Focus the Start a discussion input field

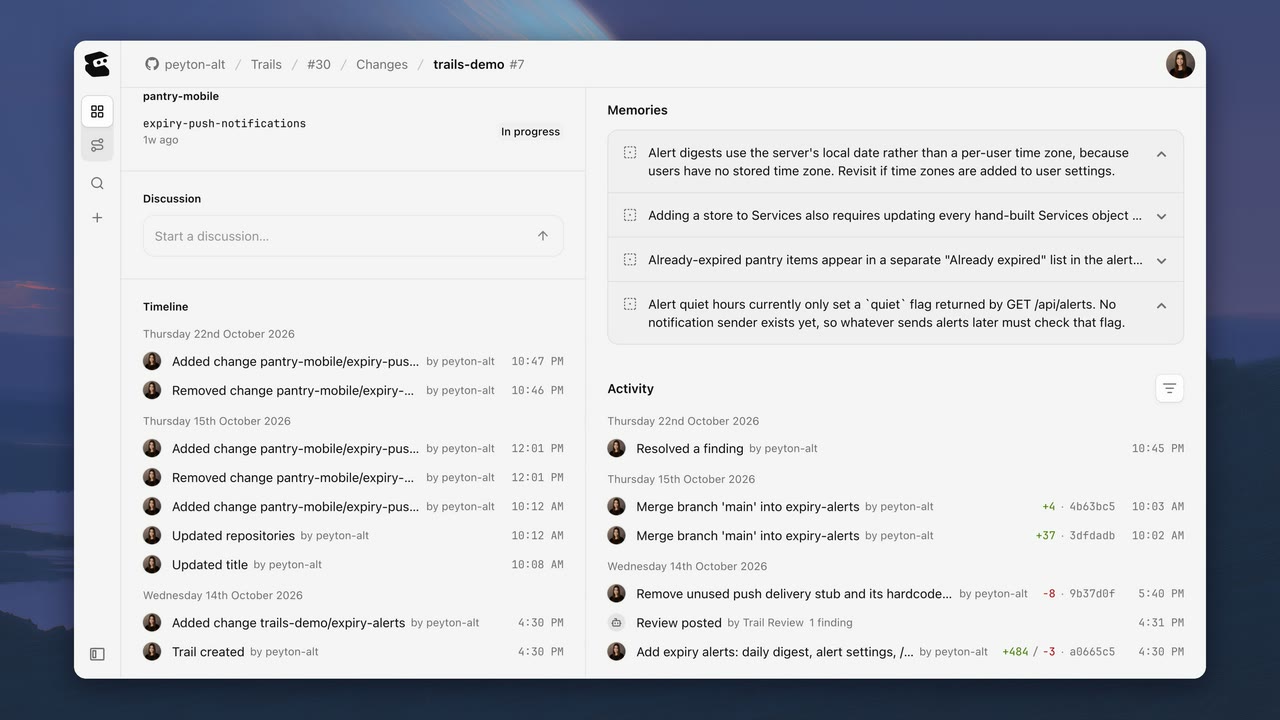[x=353, y=236]
